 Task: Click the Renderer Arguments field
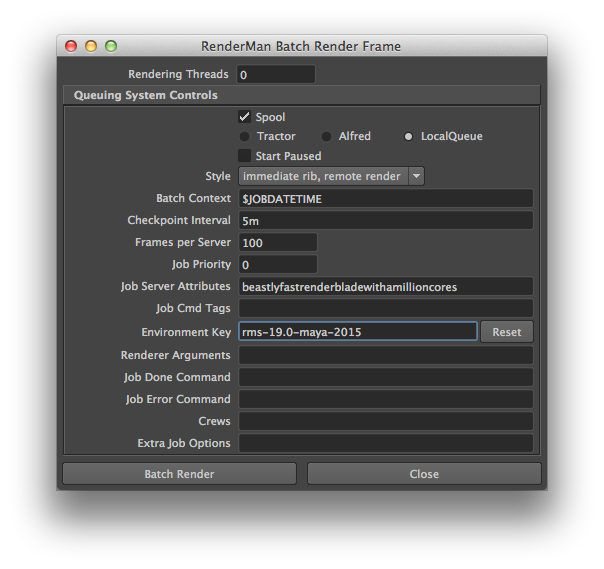click(x=386, y=355)
